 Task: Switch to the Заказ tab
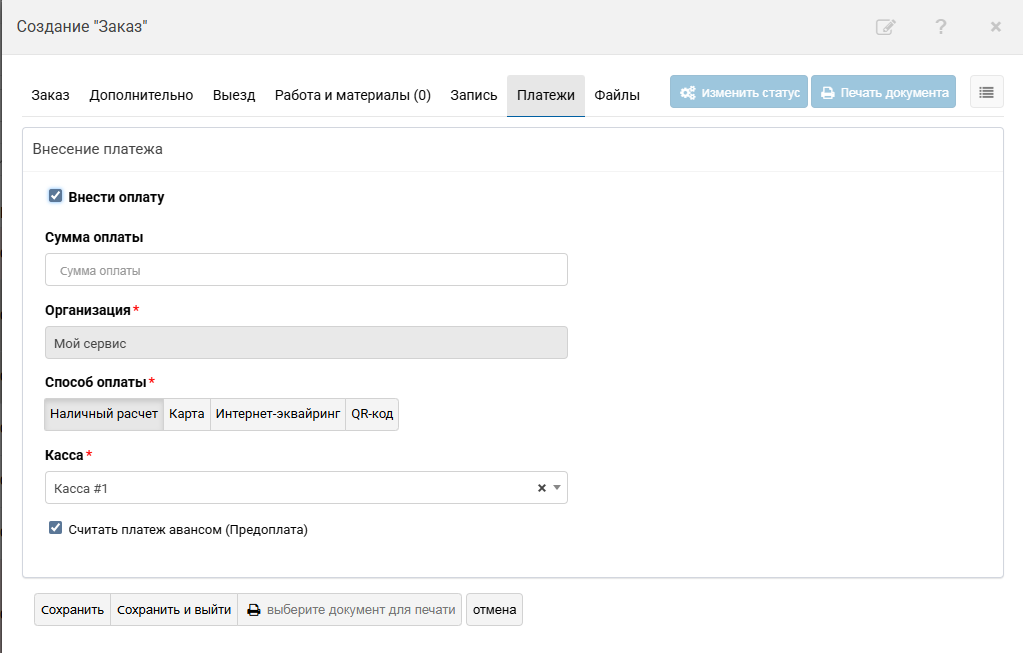click(51, 96)
